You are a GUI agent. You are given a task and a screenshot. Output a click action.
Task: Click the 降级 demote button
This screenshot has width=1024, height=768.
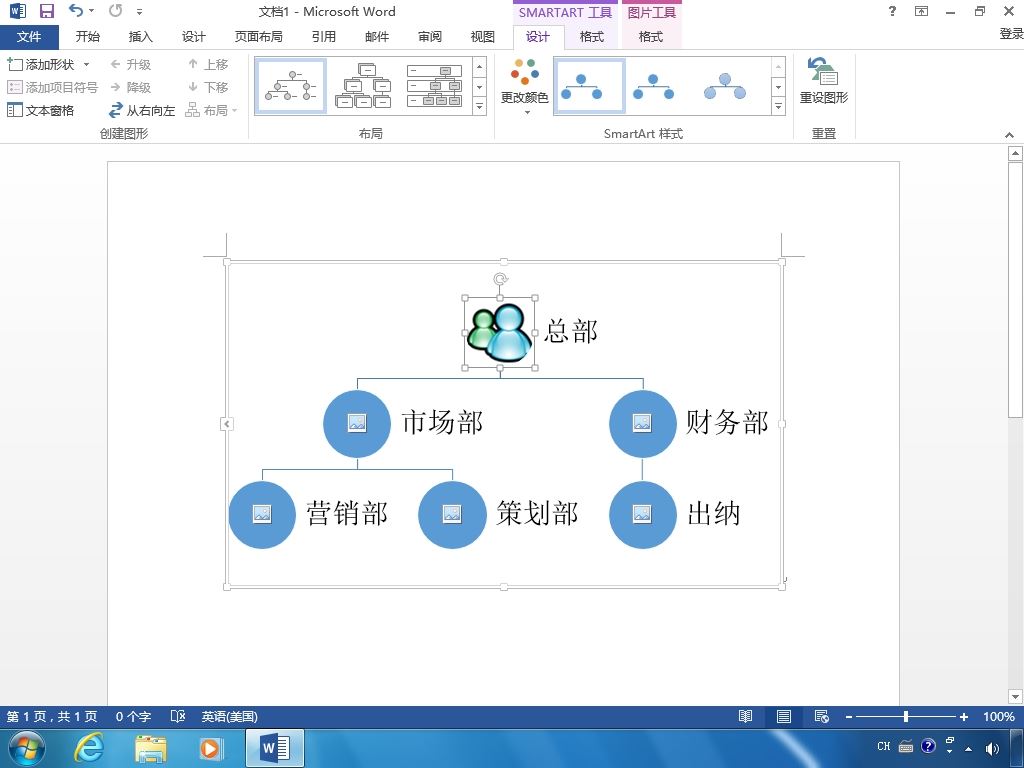131,87
